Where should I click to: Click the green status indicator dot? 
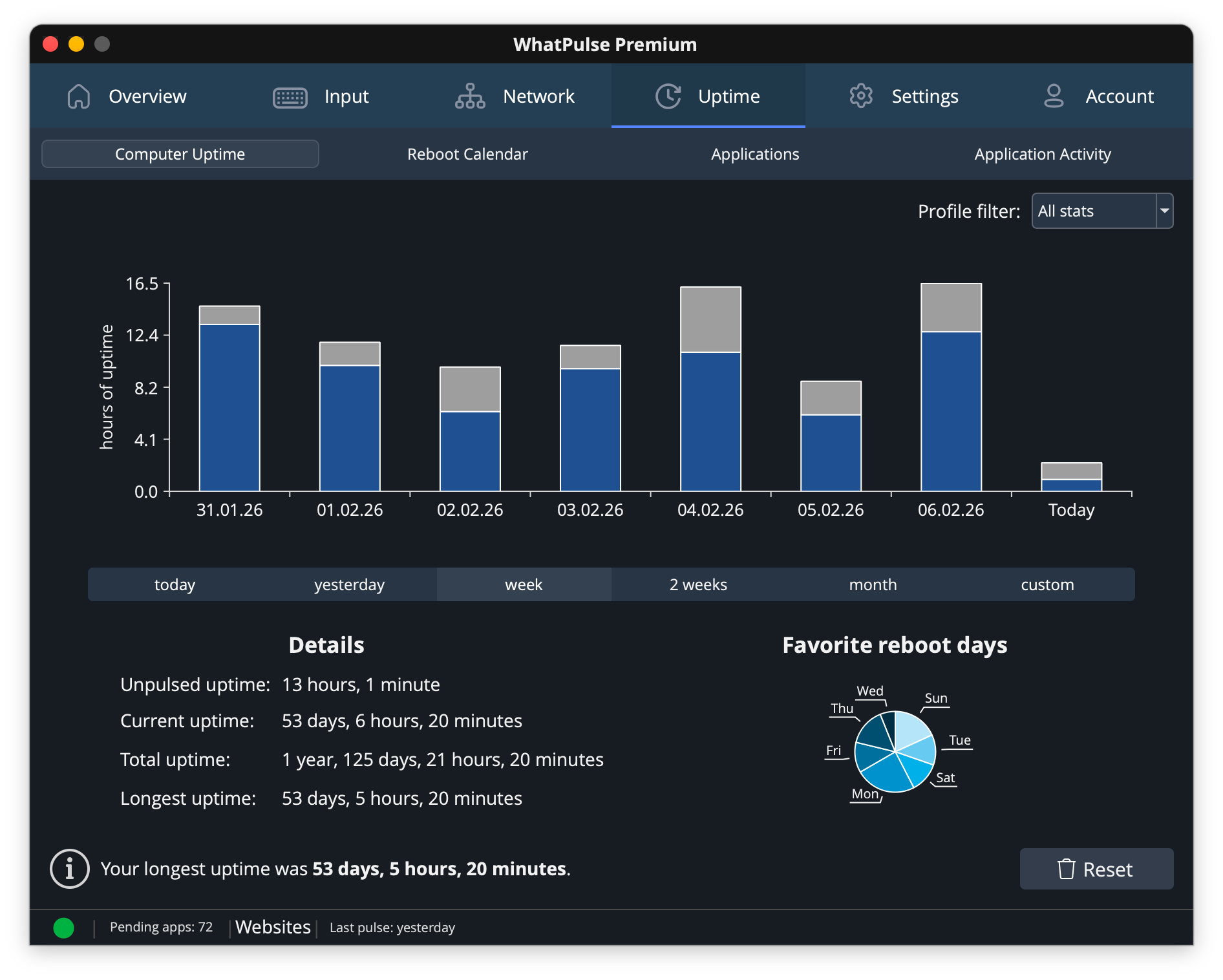pyautogui.click(x=63, y=928)
